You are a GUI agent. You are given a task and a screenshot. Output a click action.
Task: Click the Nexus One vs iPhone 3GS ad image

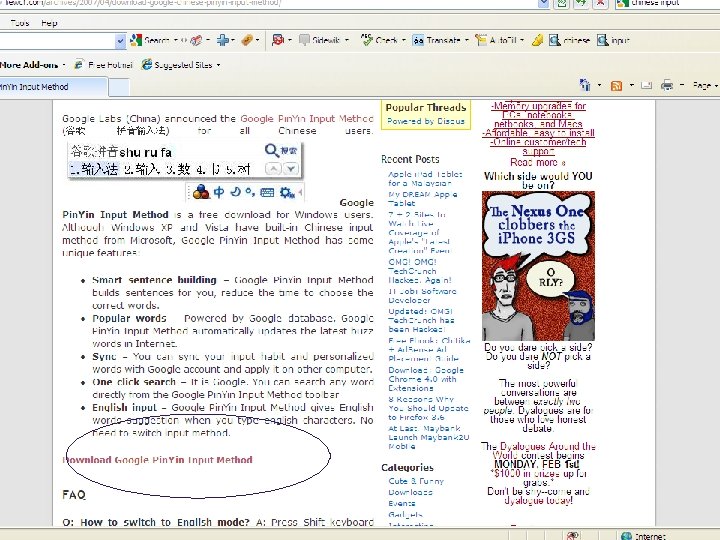[538, 266]
